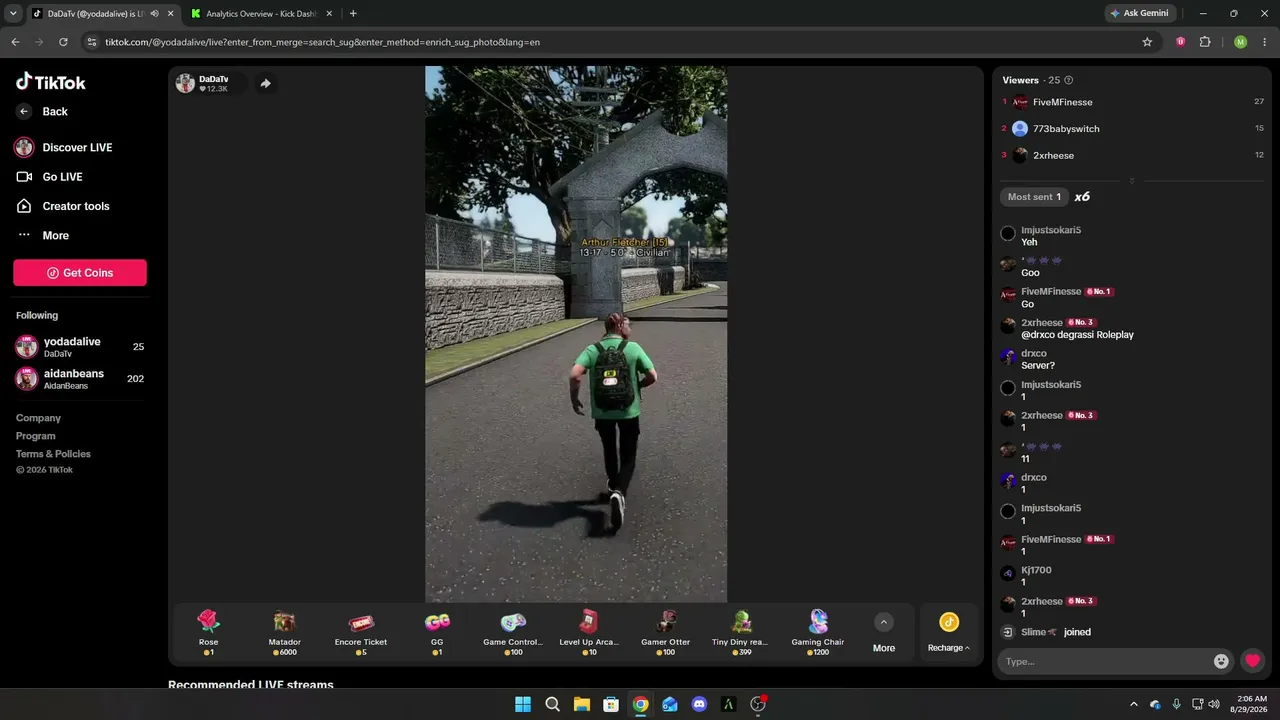Send the Level Up Arcade gift
1280x720 pixels.
pos(589,633)
